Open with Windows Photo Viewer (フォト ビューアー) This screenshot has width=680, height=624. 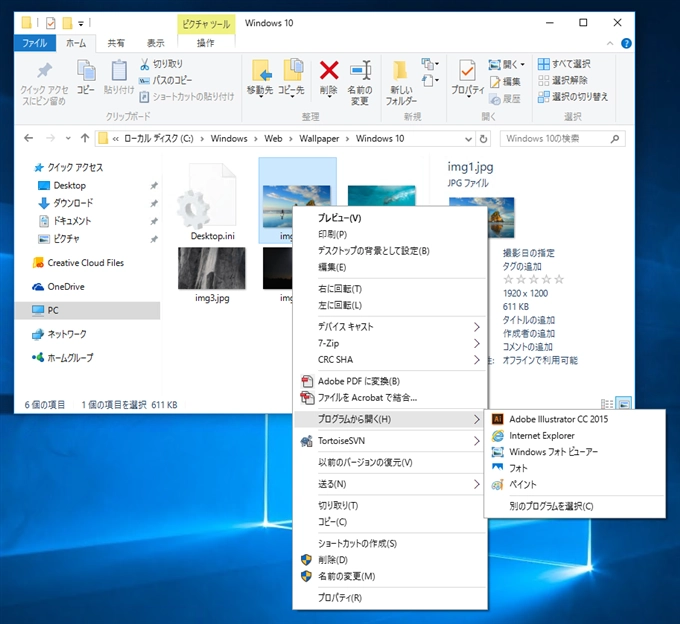click(x=575, y=452)
